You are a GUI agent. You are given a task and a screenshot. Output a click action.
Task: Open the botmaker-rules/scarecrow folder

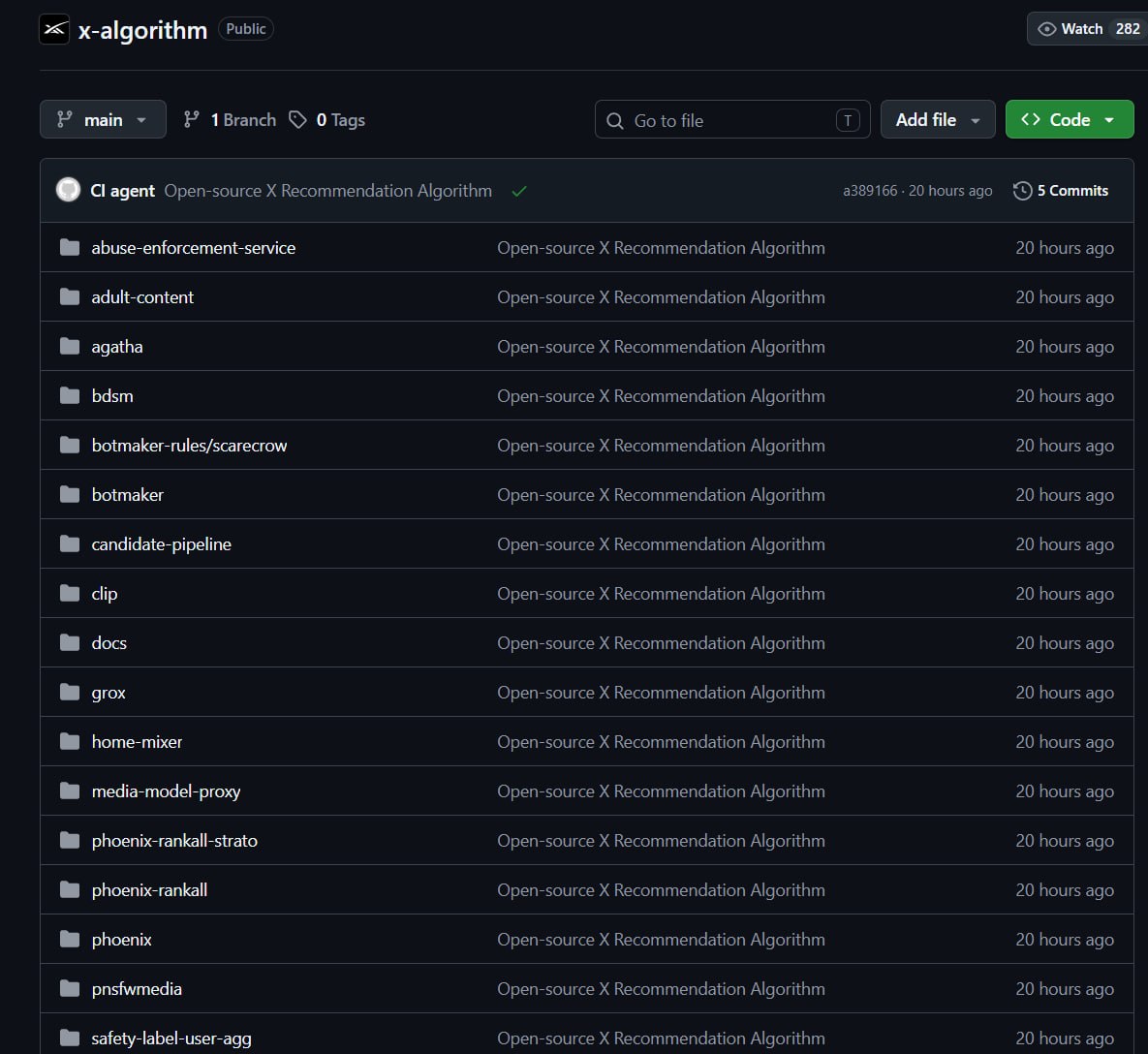[x=189, y=446]
